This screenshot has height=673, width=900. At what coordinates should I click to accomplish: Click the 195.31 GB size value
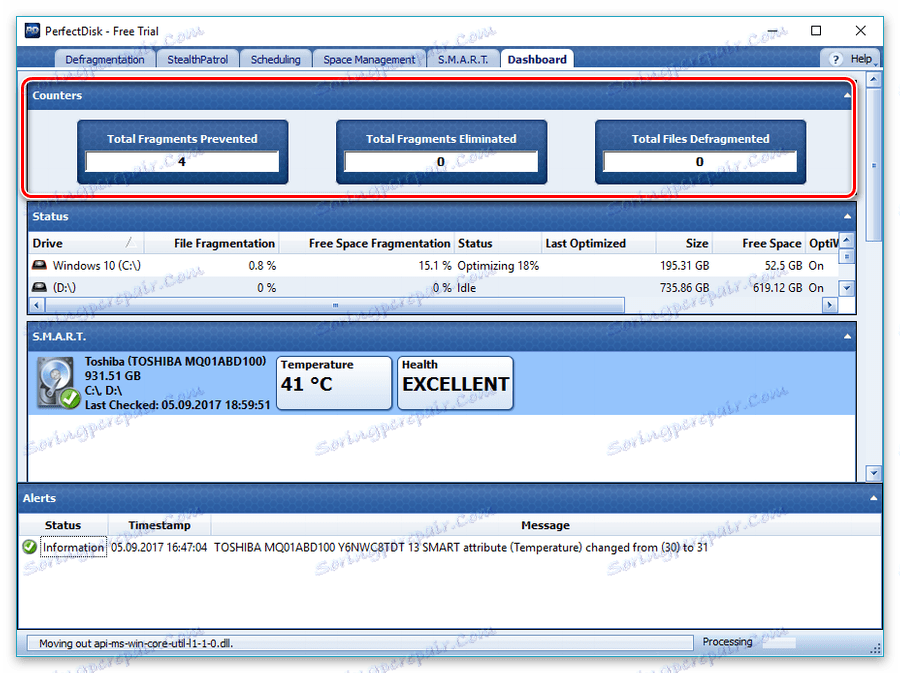pos(684,266)
